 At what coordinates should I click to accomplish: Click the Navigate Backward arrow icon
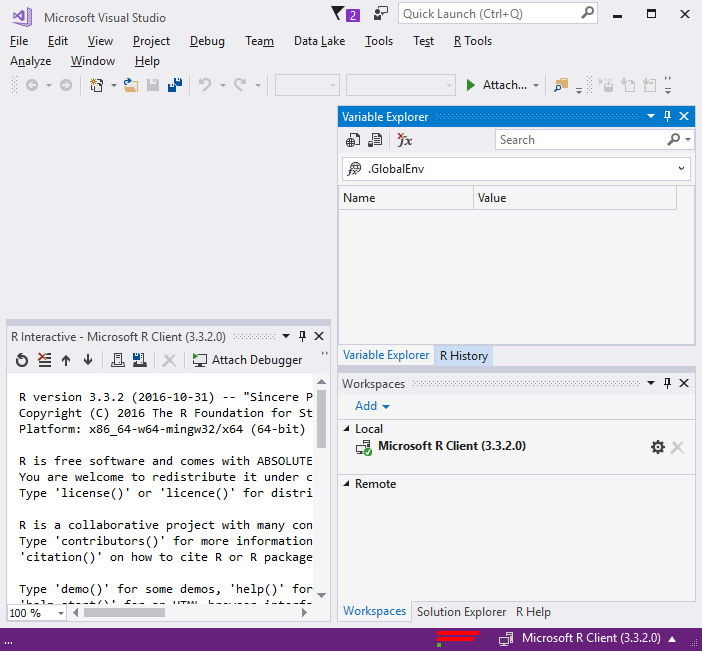tap(32, 85)
